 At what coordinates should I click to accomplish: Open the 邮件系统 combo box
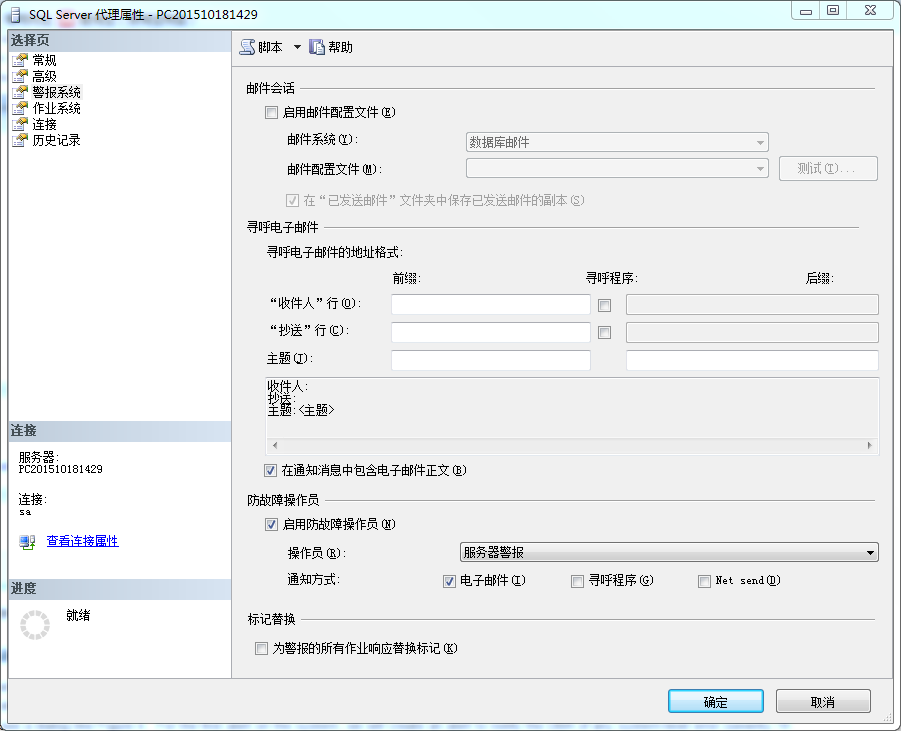pos(616,142)
